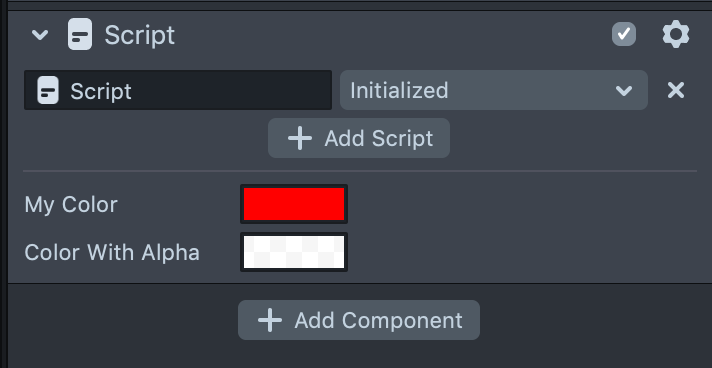Image resolution: width=712 pixels, height=368 pixels.
Task: Select the Script asset name field
Action: (x=178, y=90)
